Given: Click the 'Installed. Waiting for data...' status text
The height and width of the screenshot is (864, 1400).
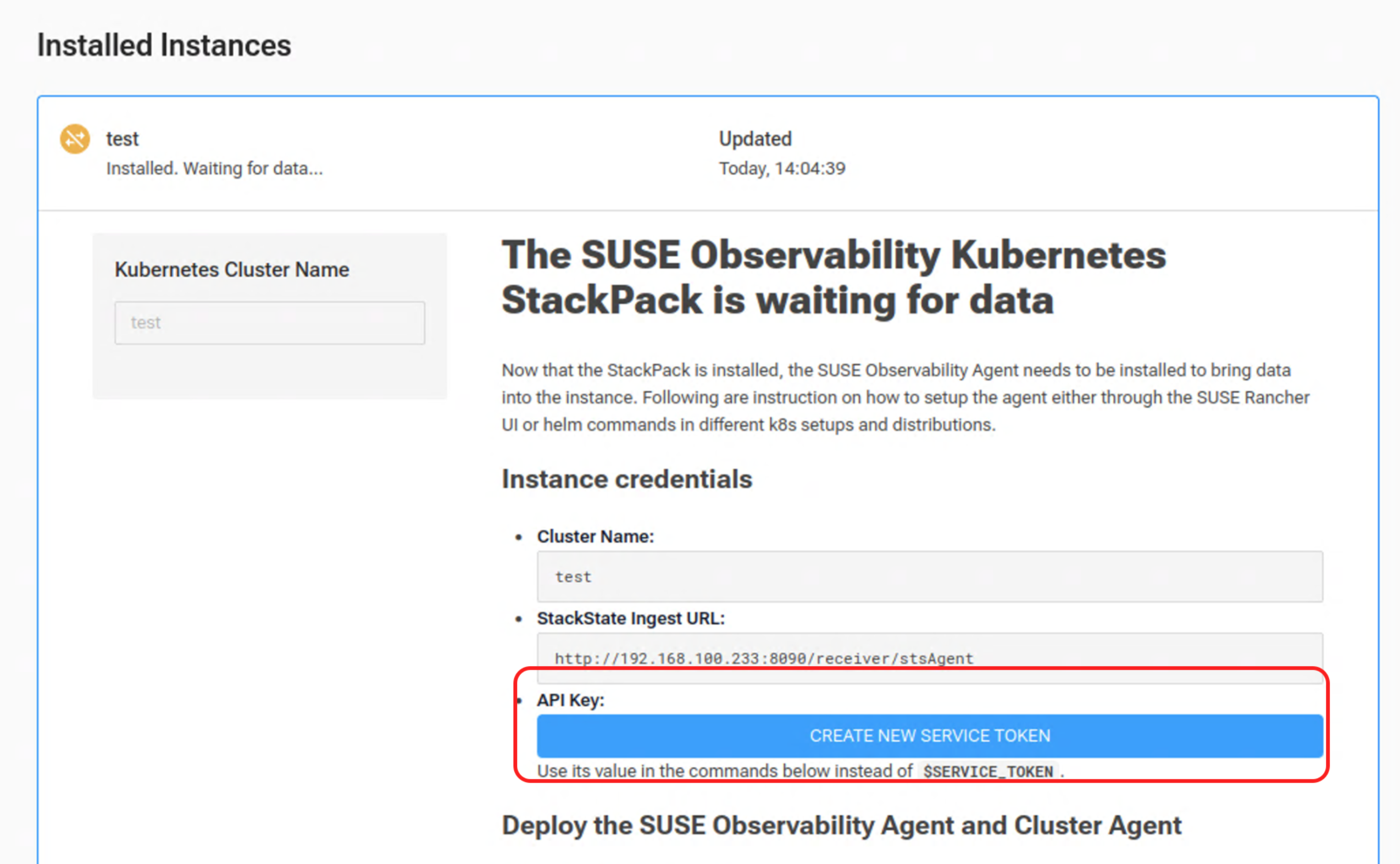Looking at the screenshot, I should [x=214, y=169].
